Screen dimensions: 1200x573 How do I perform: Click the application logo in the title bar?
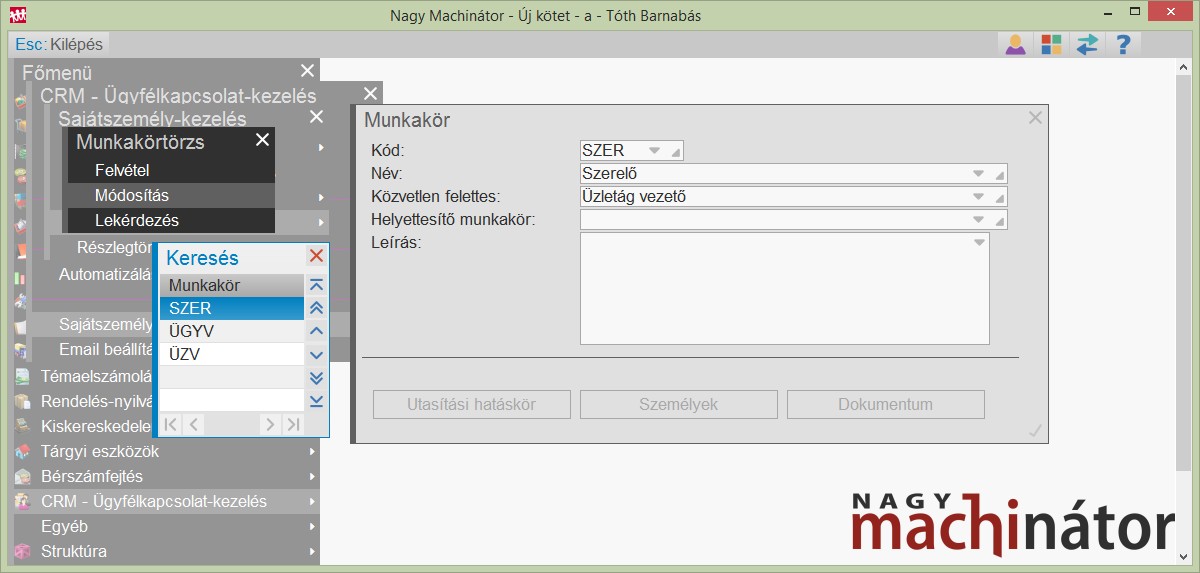pos(17,15)
